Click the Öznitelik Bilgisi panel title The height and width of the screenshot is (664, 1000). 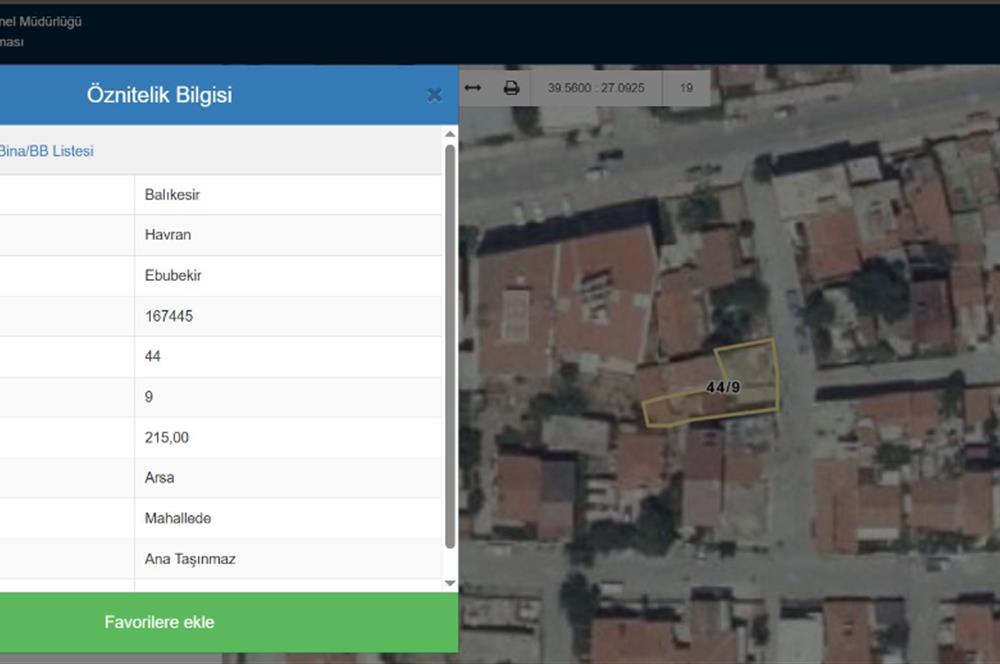(x=159, y=95)
